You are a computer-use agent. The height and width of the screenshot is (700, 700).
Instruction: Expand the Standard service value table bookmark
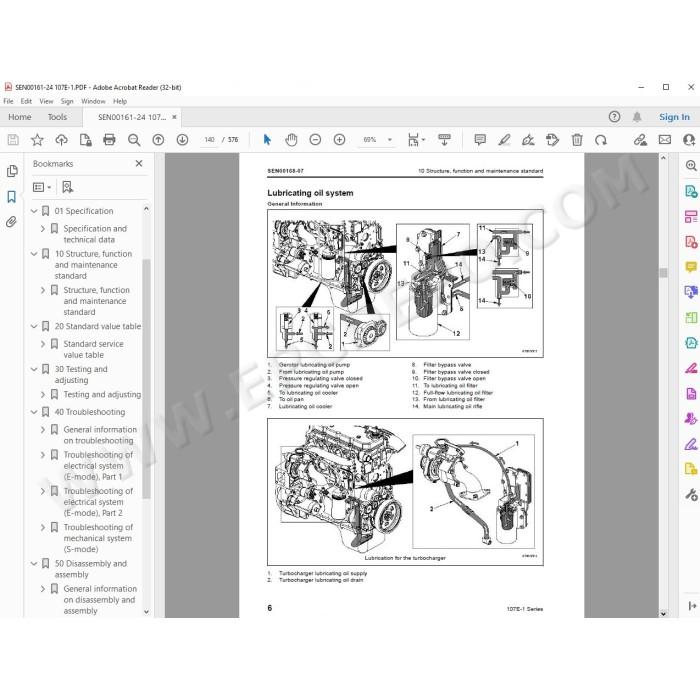click(43, 344)
